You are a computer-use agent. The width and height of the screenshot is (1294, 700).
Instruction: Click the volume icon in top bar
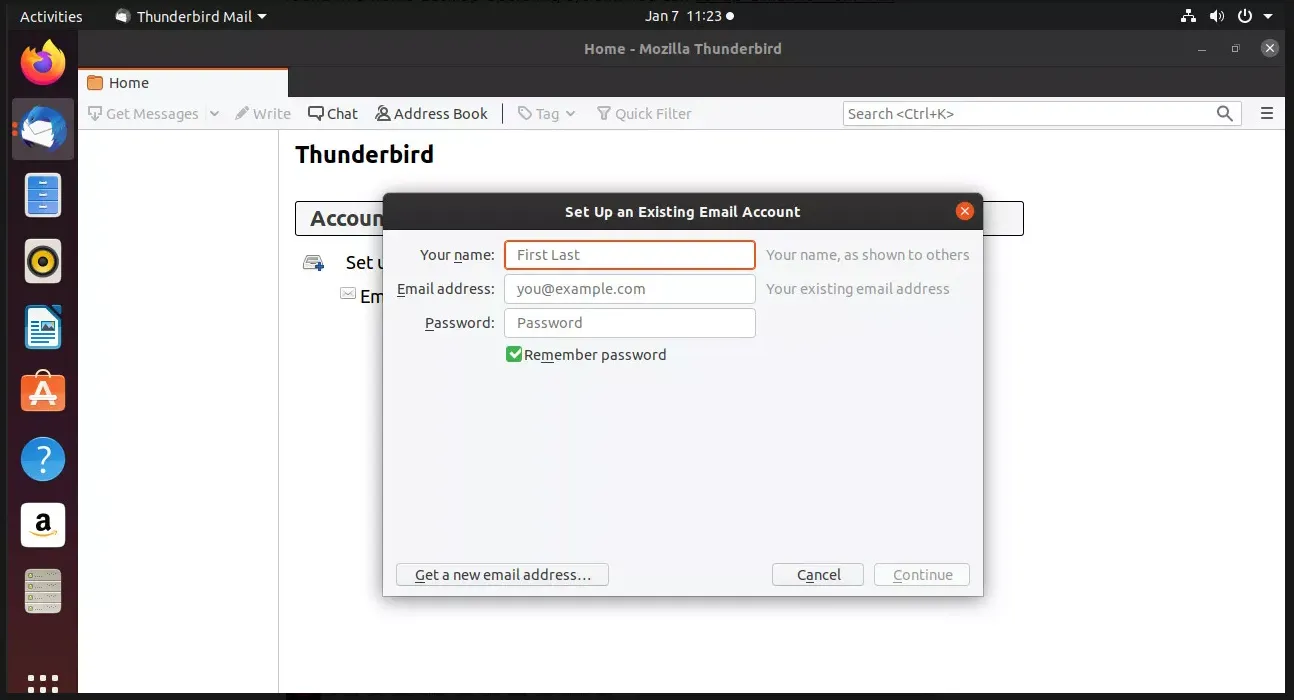pos(1217,16)
